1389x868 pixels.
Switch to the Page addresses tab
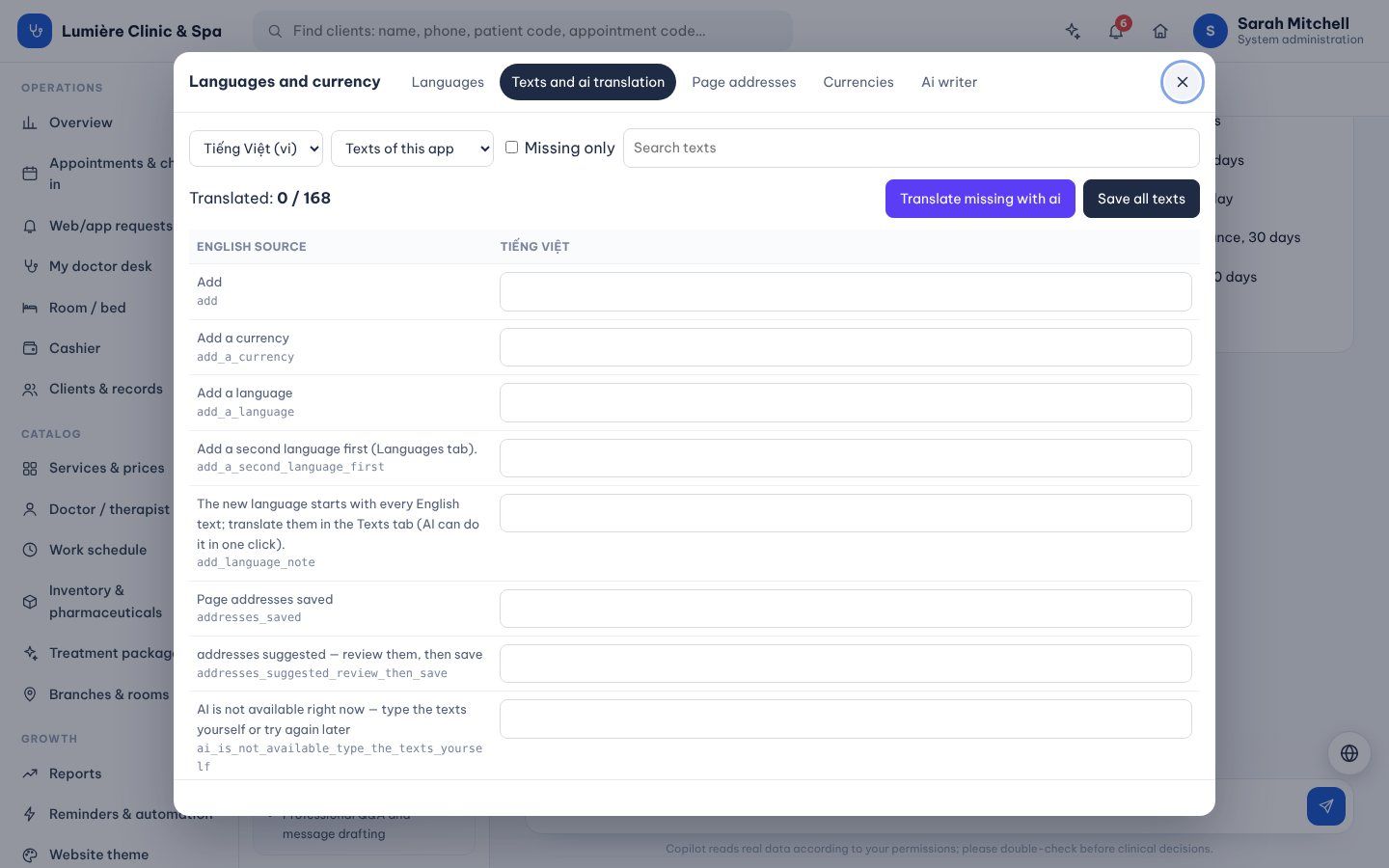[744, 82]
